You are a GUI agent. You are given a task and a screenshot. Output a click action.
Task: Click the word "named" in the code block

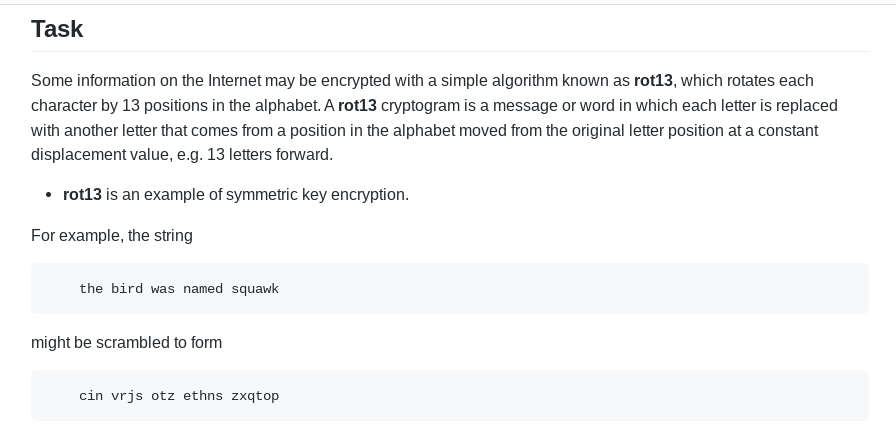[203, 288]
